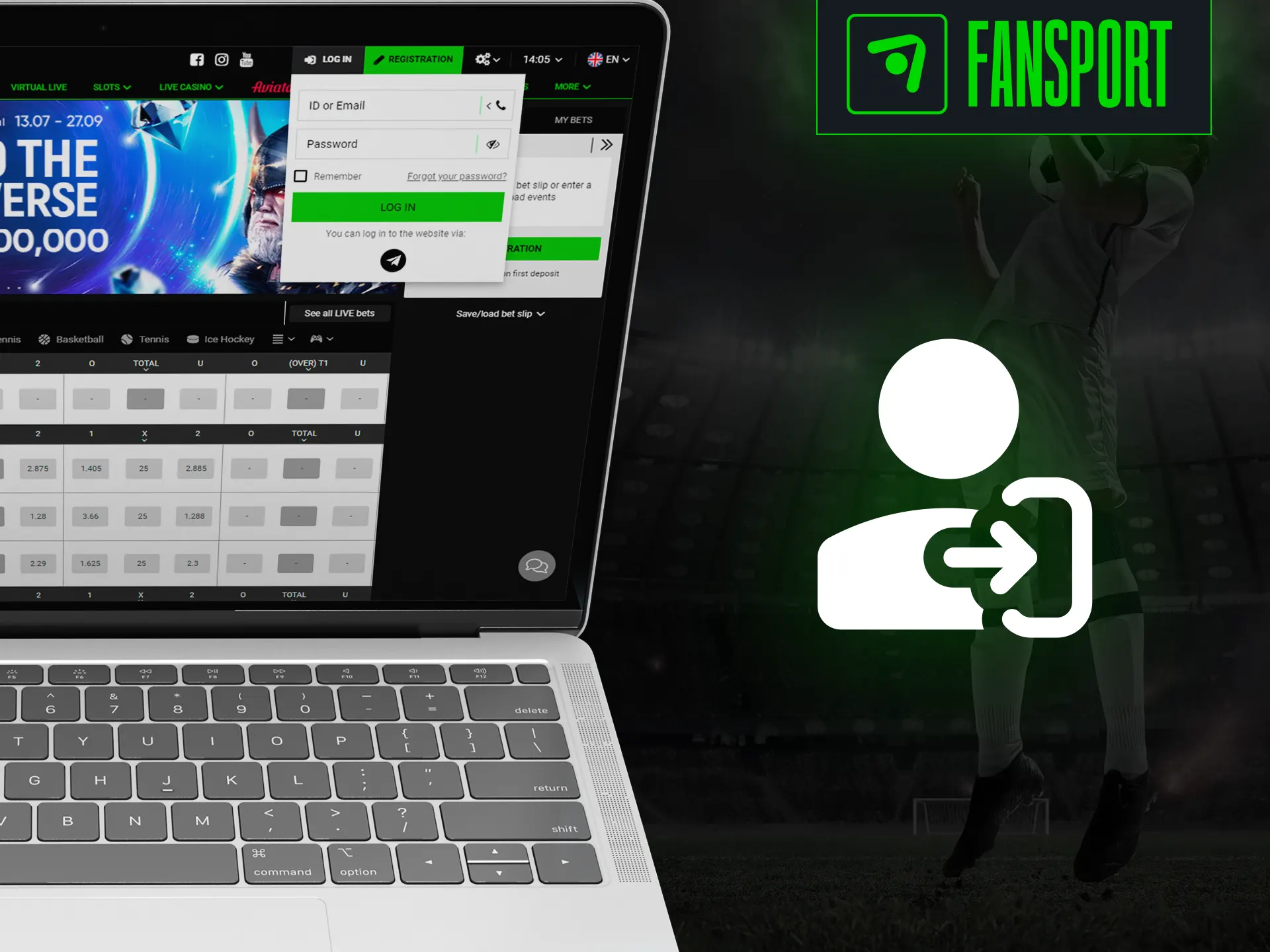The image size is (1270, 952).
Task: Toggle the Remember checkbox
Action: point(300,176)
